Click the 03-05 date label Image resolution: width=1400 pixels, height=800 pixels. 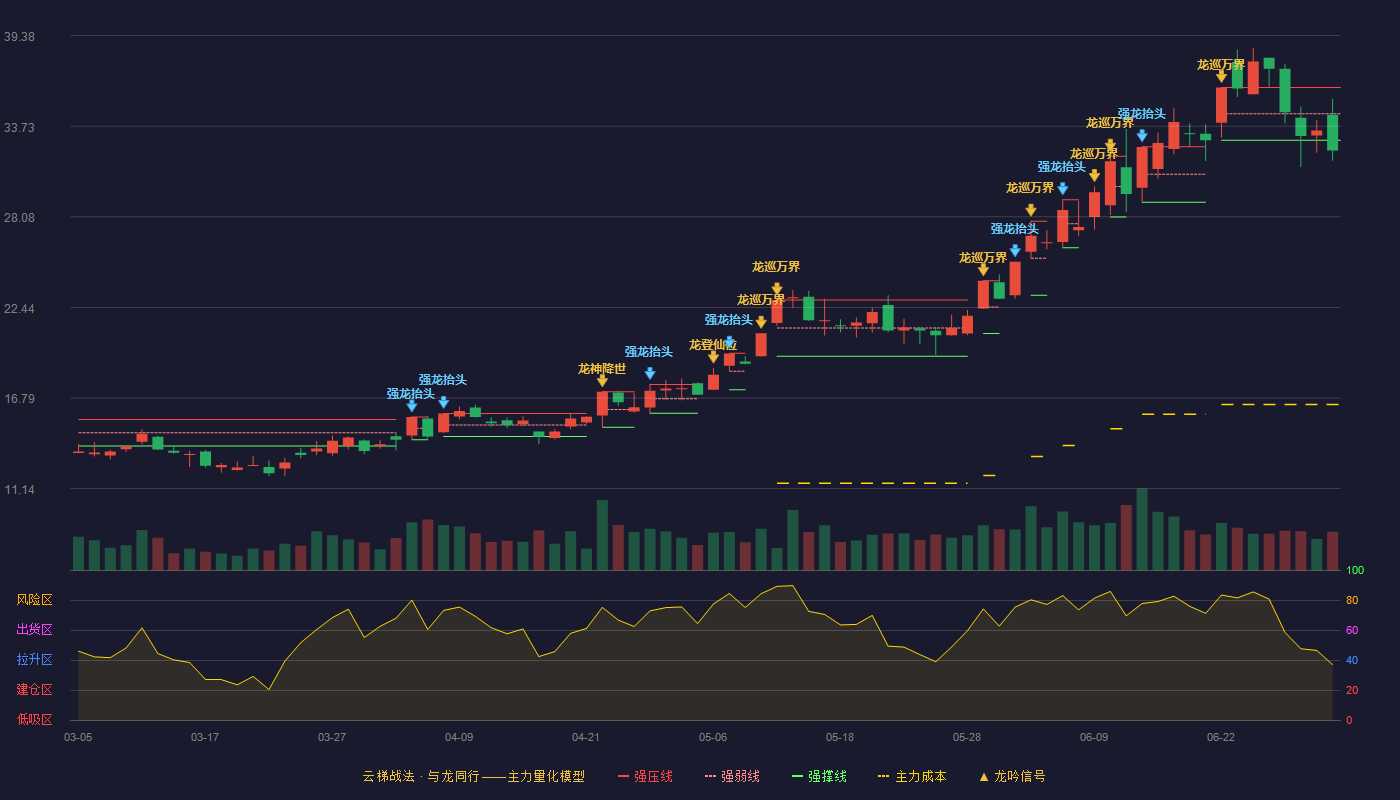pos(78,737)
